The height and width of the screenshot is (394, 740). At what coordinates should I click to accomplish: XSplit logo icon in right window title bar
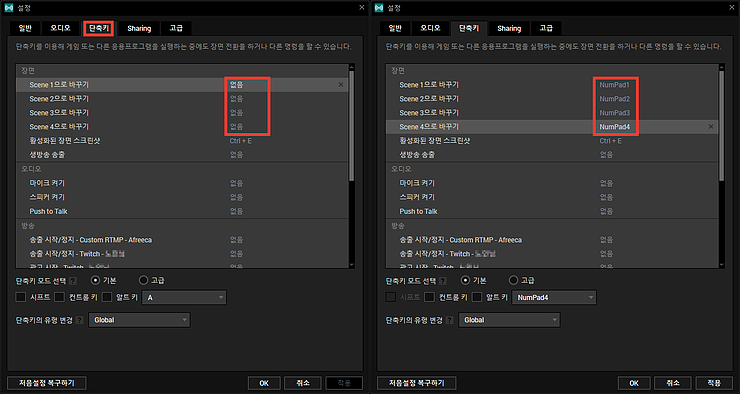(x=379, y=8)
